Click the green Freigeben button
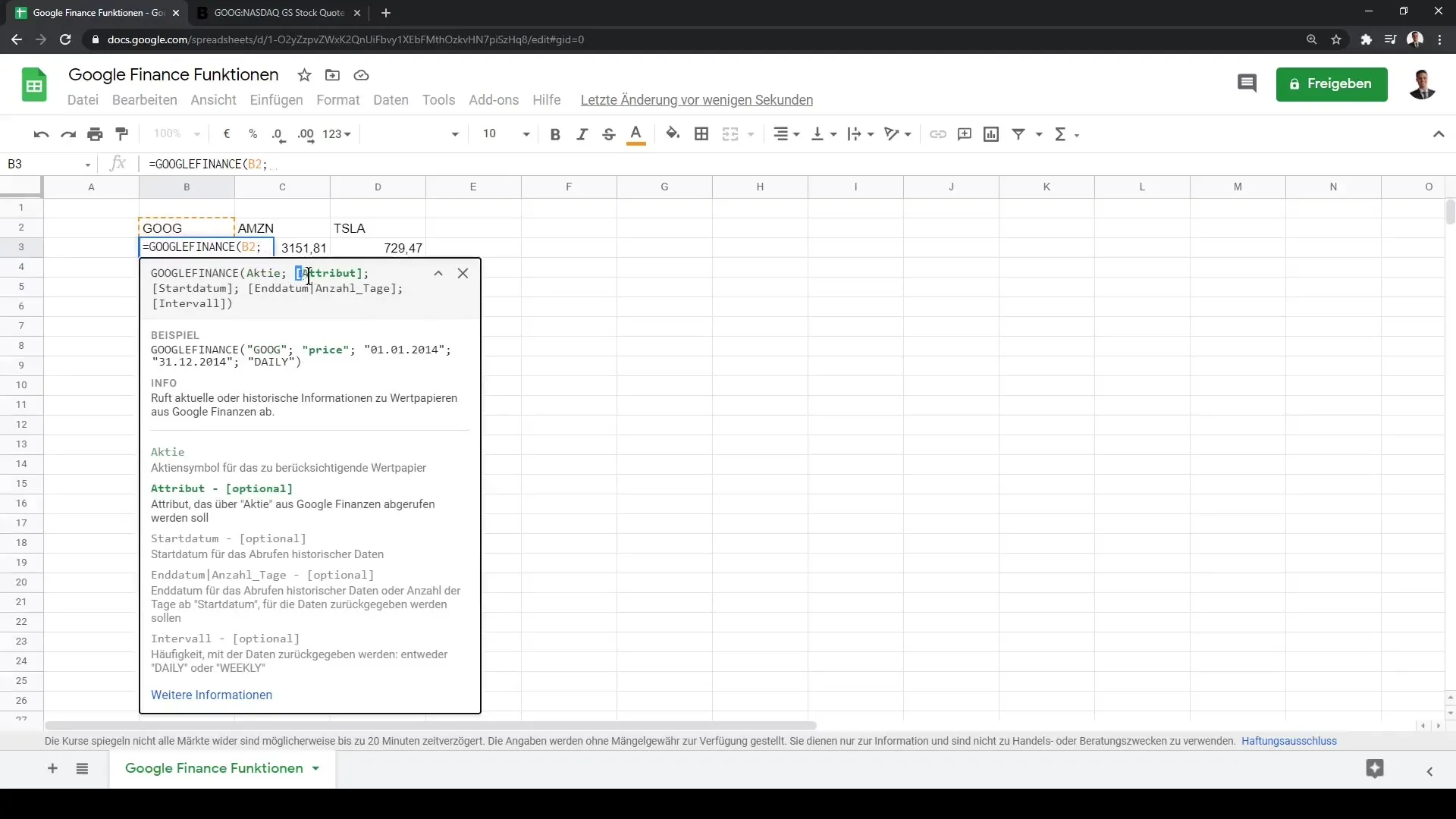The image size is (1456, 819). tap(1332, 84)
